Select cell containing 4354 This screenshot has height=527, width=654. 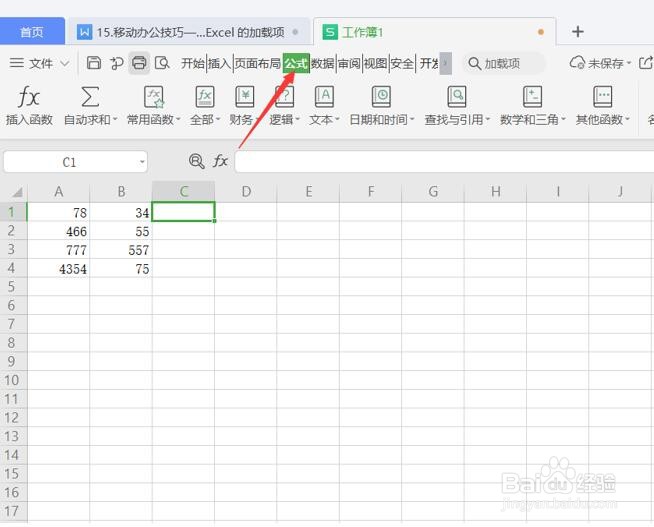[58, 269]
